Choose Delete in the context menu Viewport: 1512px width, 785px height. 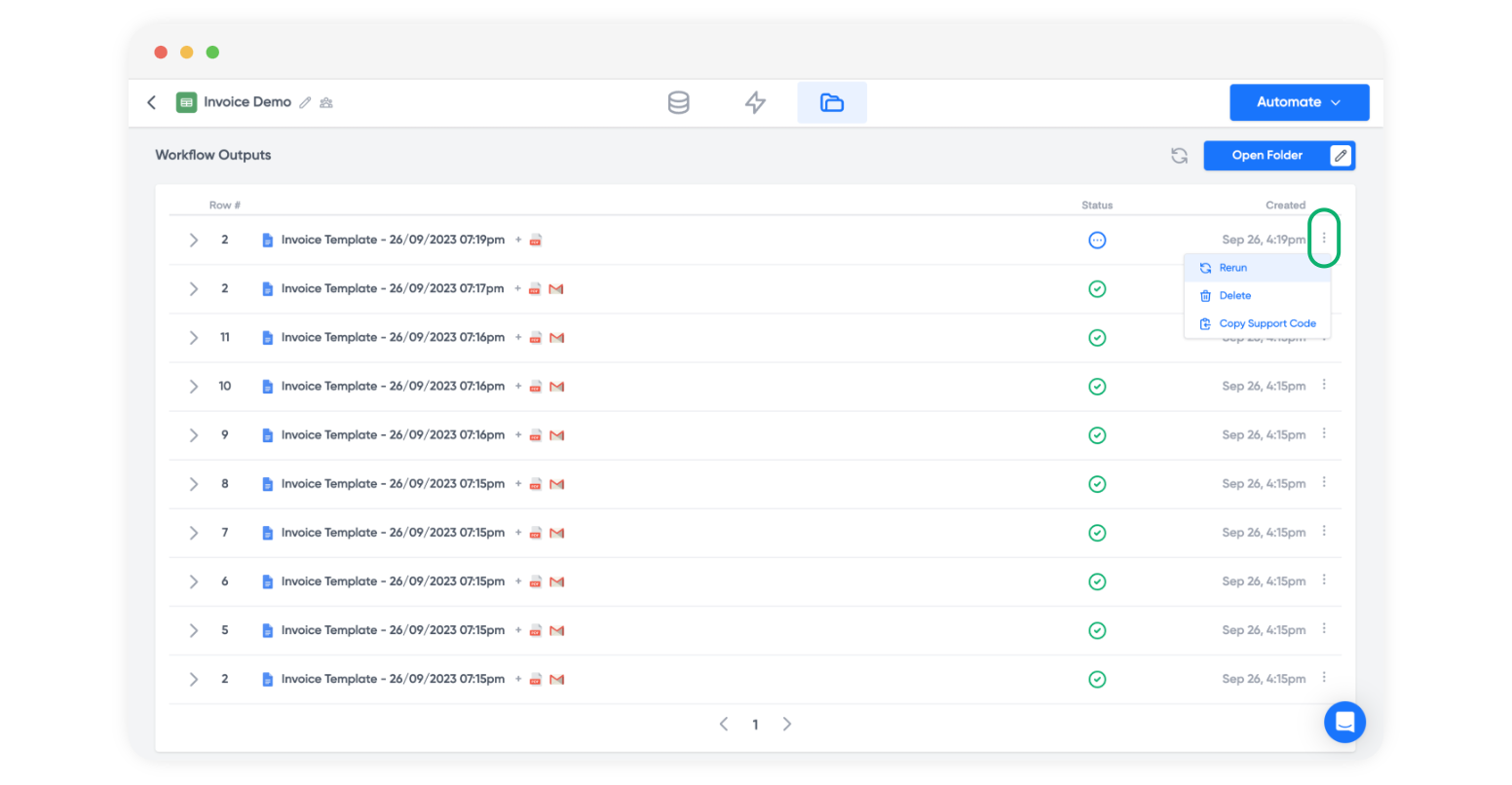pos(1234,296)
